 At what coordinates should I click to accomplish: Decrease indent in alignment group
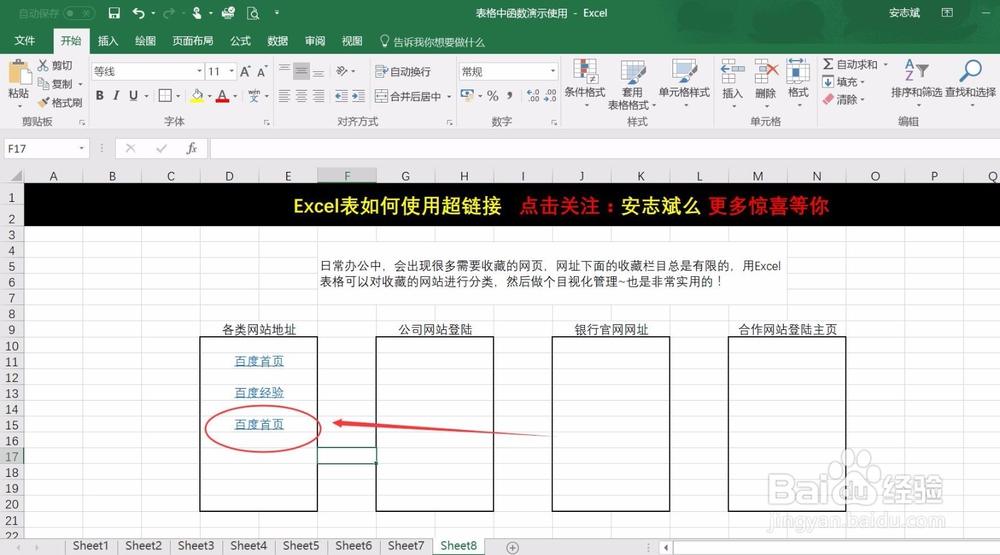coord(342,96)
